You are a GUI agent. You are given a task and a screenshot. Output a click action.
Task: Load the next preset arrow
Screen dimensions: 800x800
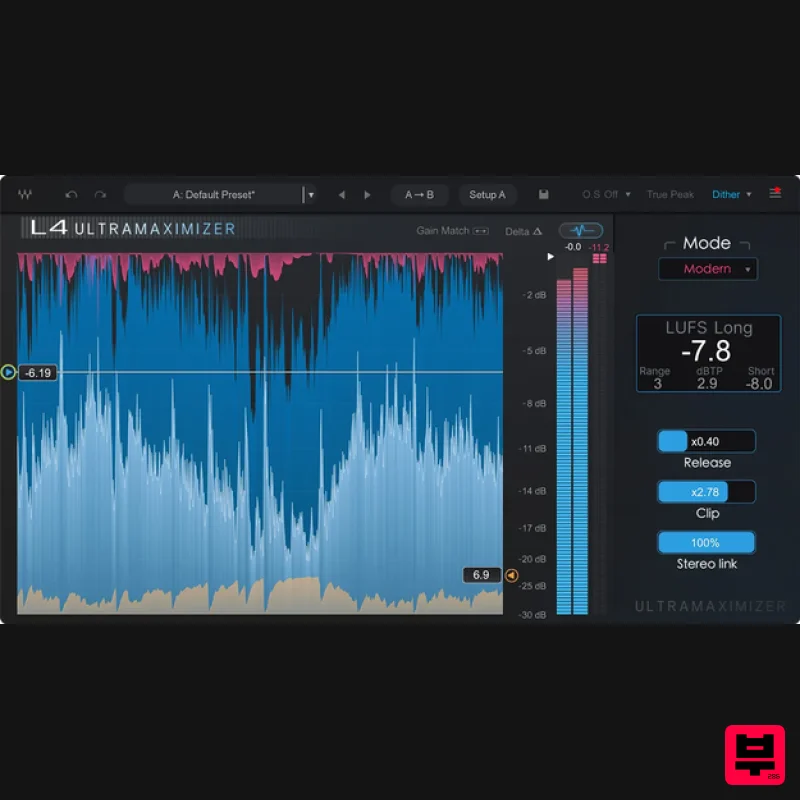(367, 195)
